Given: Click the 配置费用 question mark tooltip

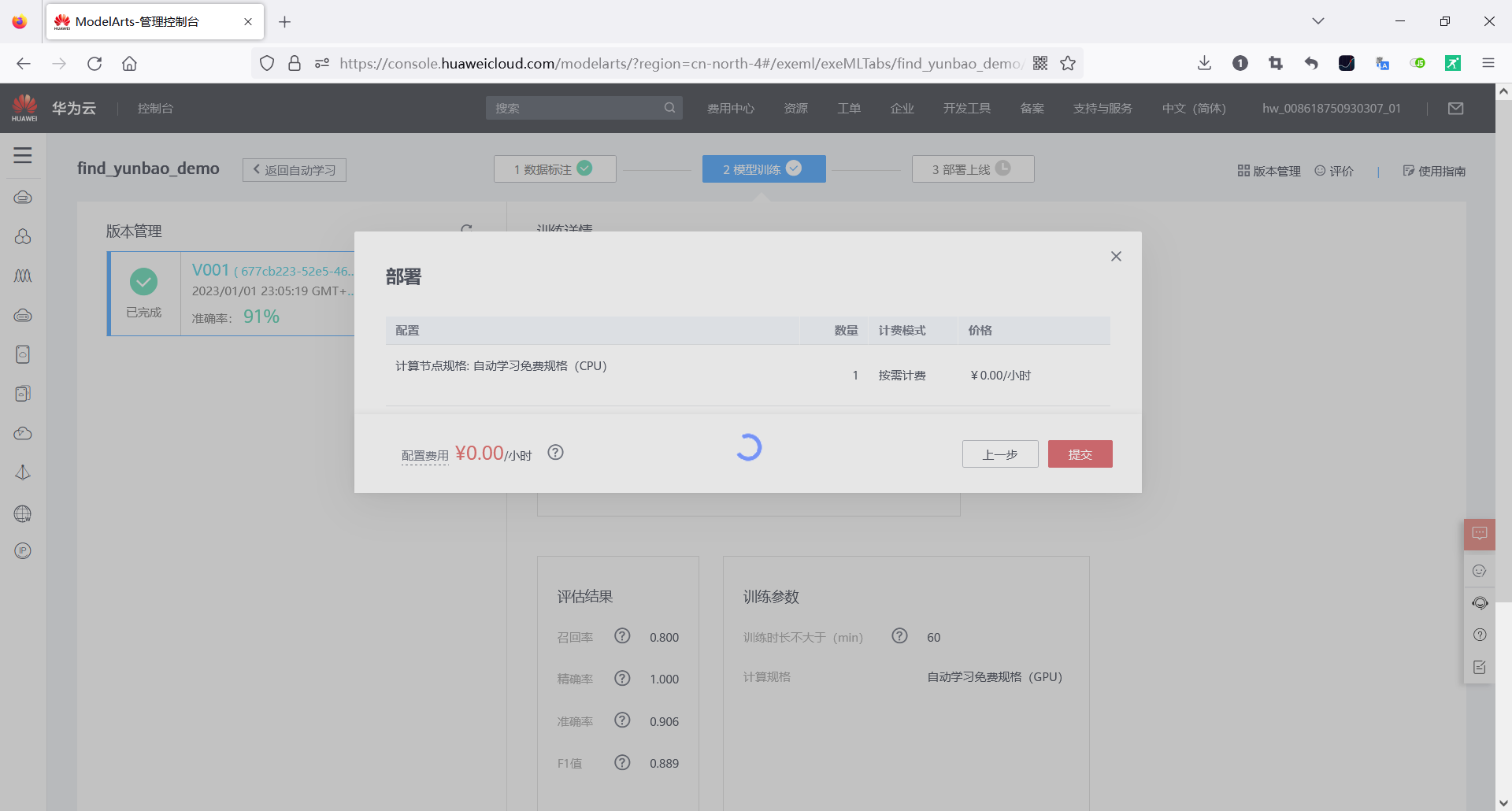Looking at the screenshot, I should [556, 453].
